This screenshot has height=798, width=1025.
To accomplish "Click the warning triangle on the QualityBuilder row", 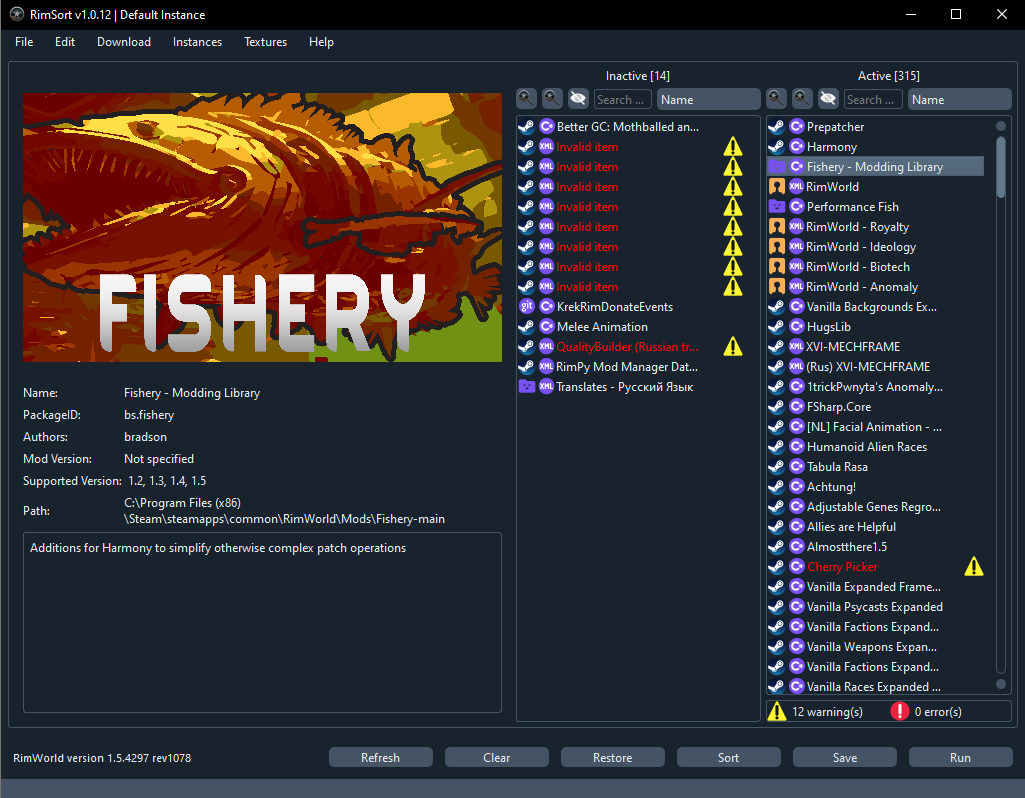I will pos(733,346).
